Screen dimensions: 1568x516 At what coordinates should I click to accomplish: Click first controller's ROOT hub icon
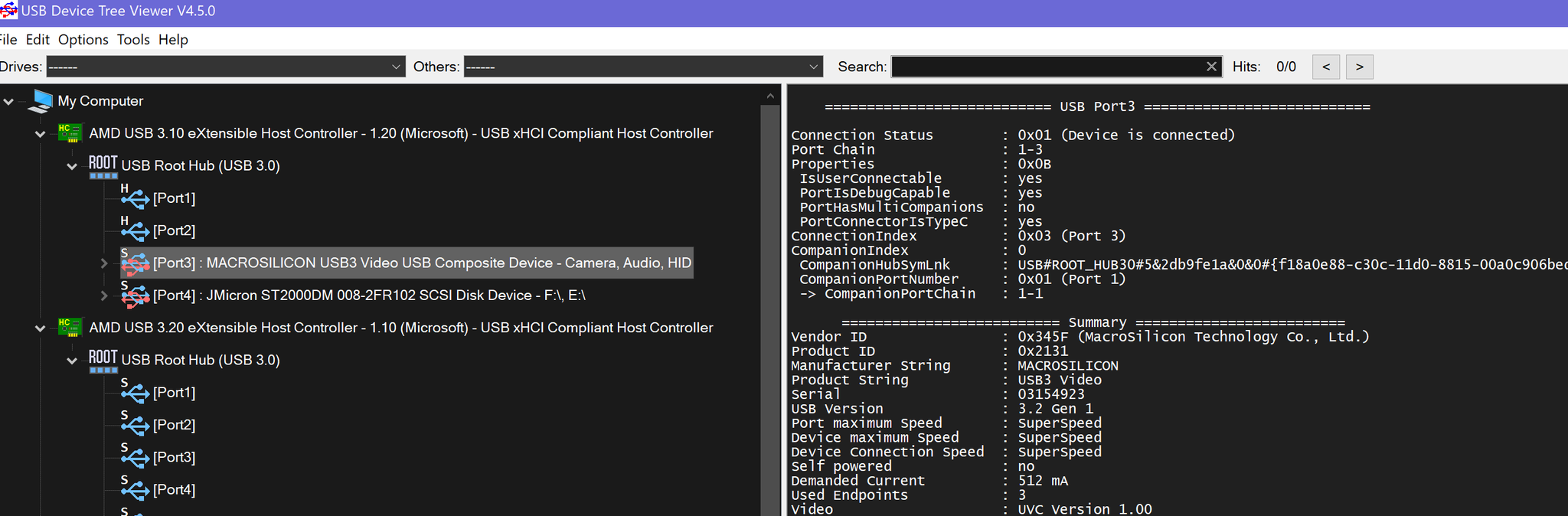pos(103,166)
